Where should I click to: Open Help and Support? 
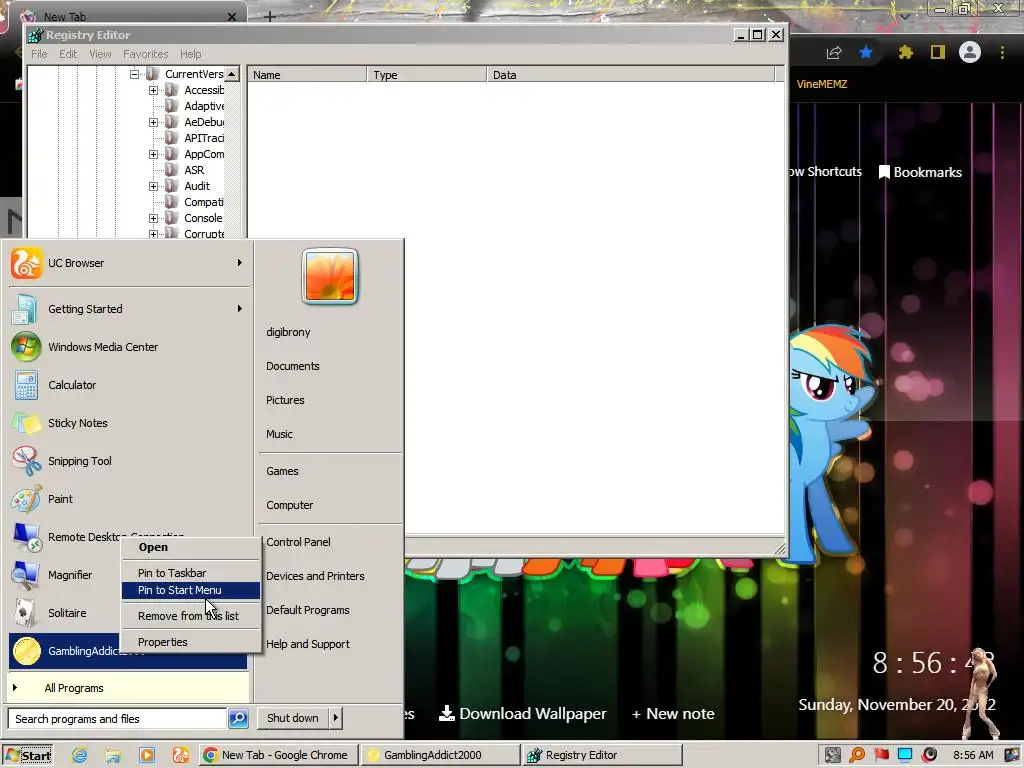pyautogui.click(x=308, y=644)
